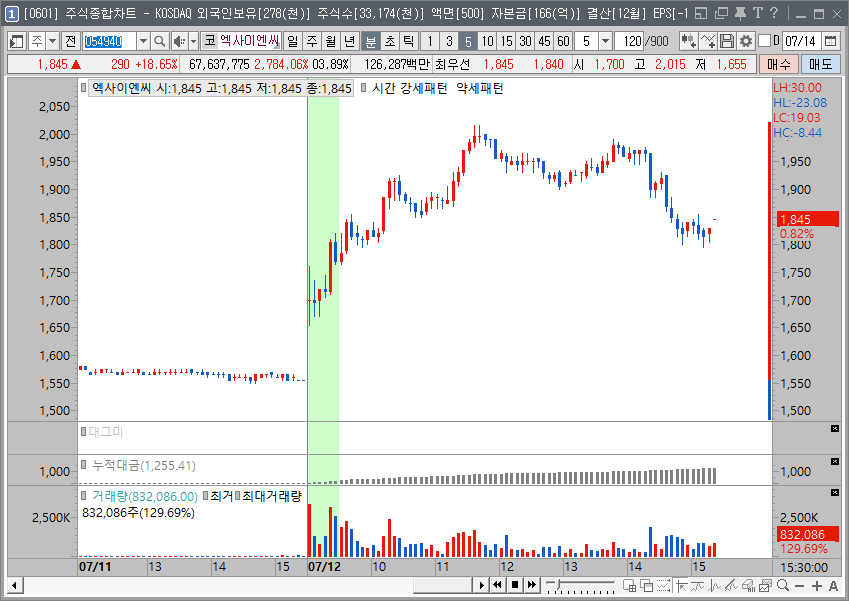Screen dimensions: 849x601
Task: Open the chart settings gear icon
Action: click(x=746, y=41)
